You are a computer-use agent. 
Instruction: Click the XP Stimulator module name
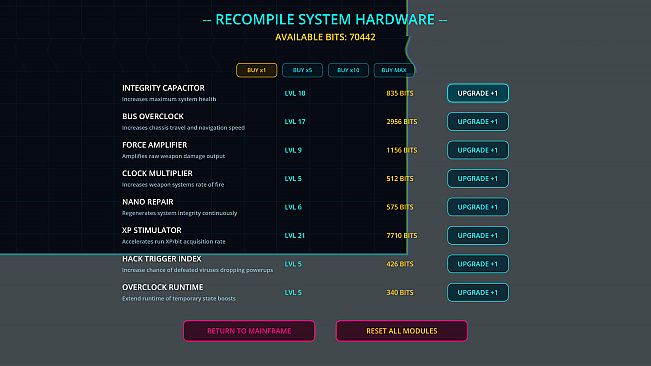coord(152,230)
